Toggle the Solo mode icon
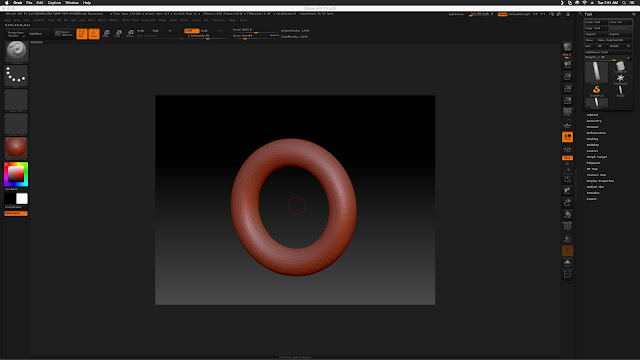This screenshot has width=640, height=360. coord(567,263)
